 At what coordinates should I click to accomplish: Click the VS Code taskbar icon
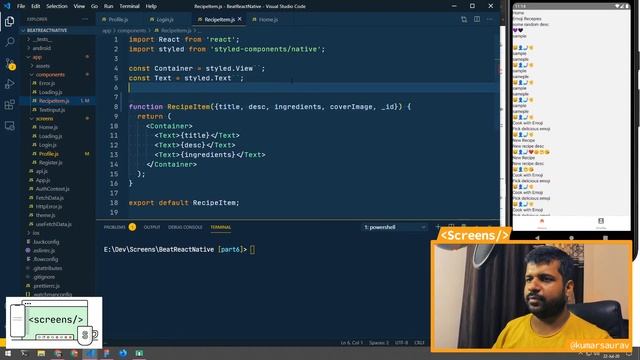[x=90, y=353]
